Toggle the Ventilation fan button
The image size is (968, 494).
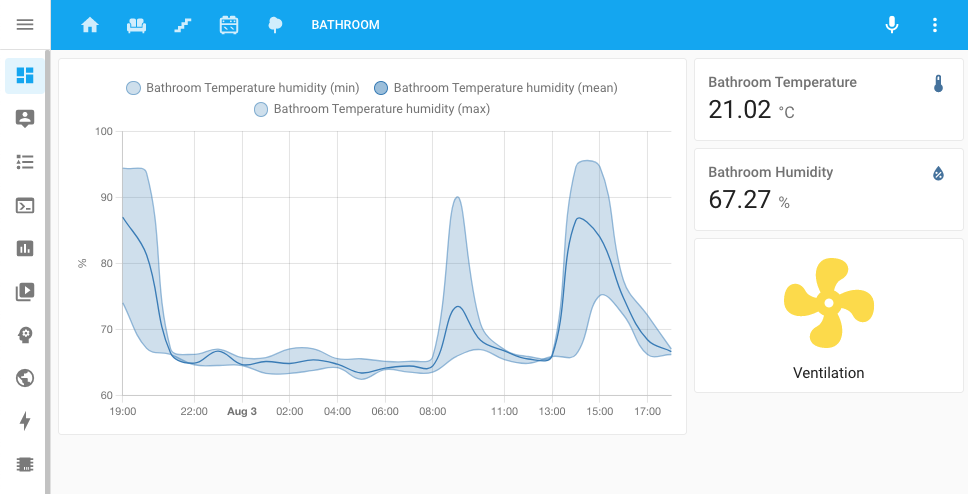(828, 304)
